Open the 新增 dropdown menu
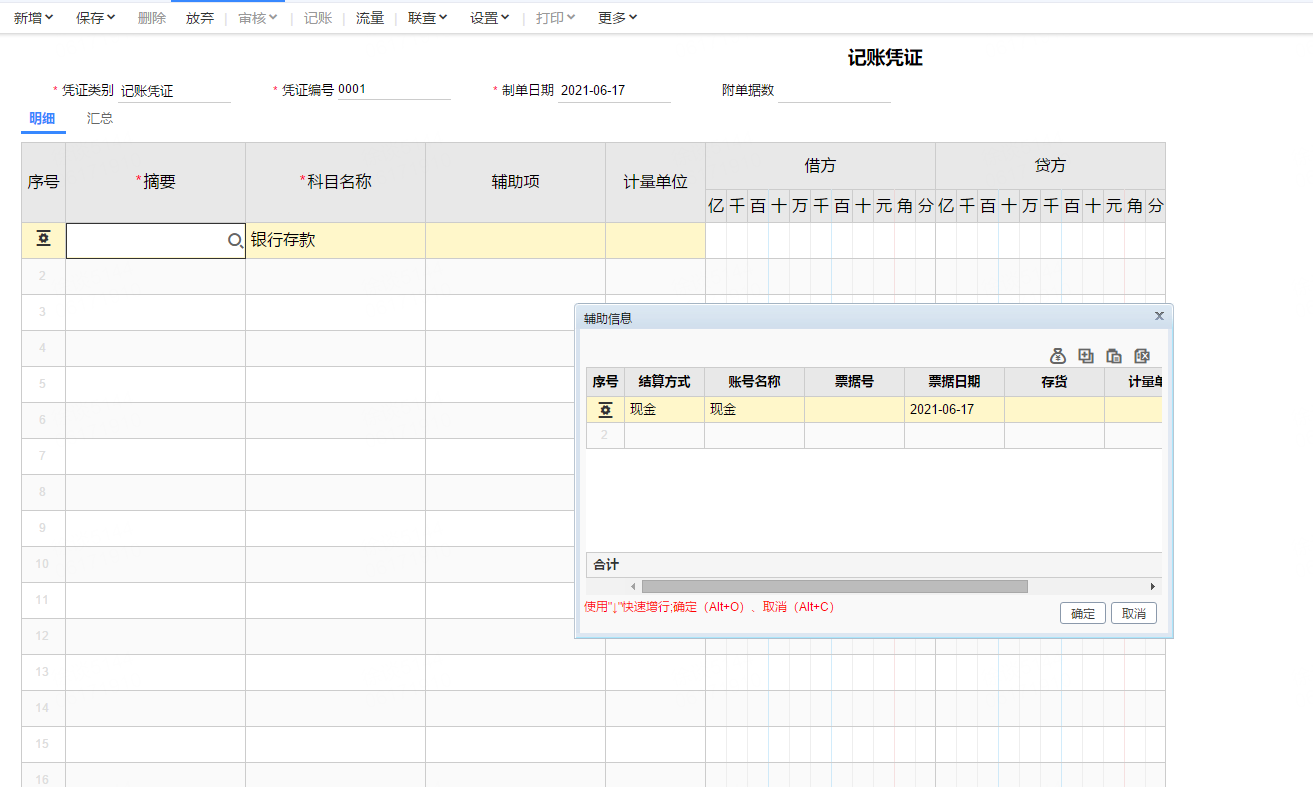Screen dimensions: 1313x787 (34, 18)
